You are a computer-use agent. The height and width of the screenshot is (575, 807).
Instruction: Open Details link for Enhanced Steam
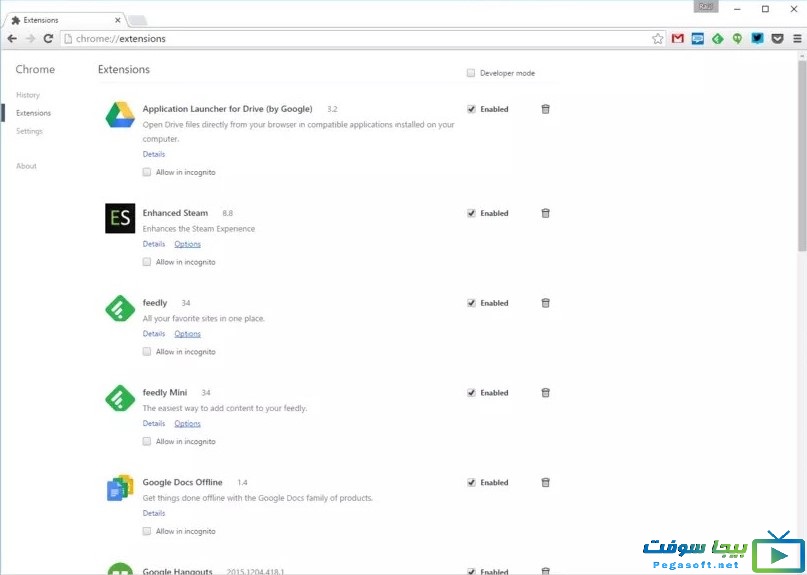[x=154, y=244]
